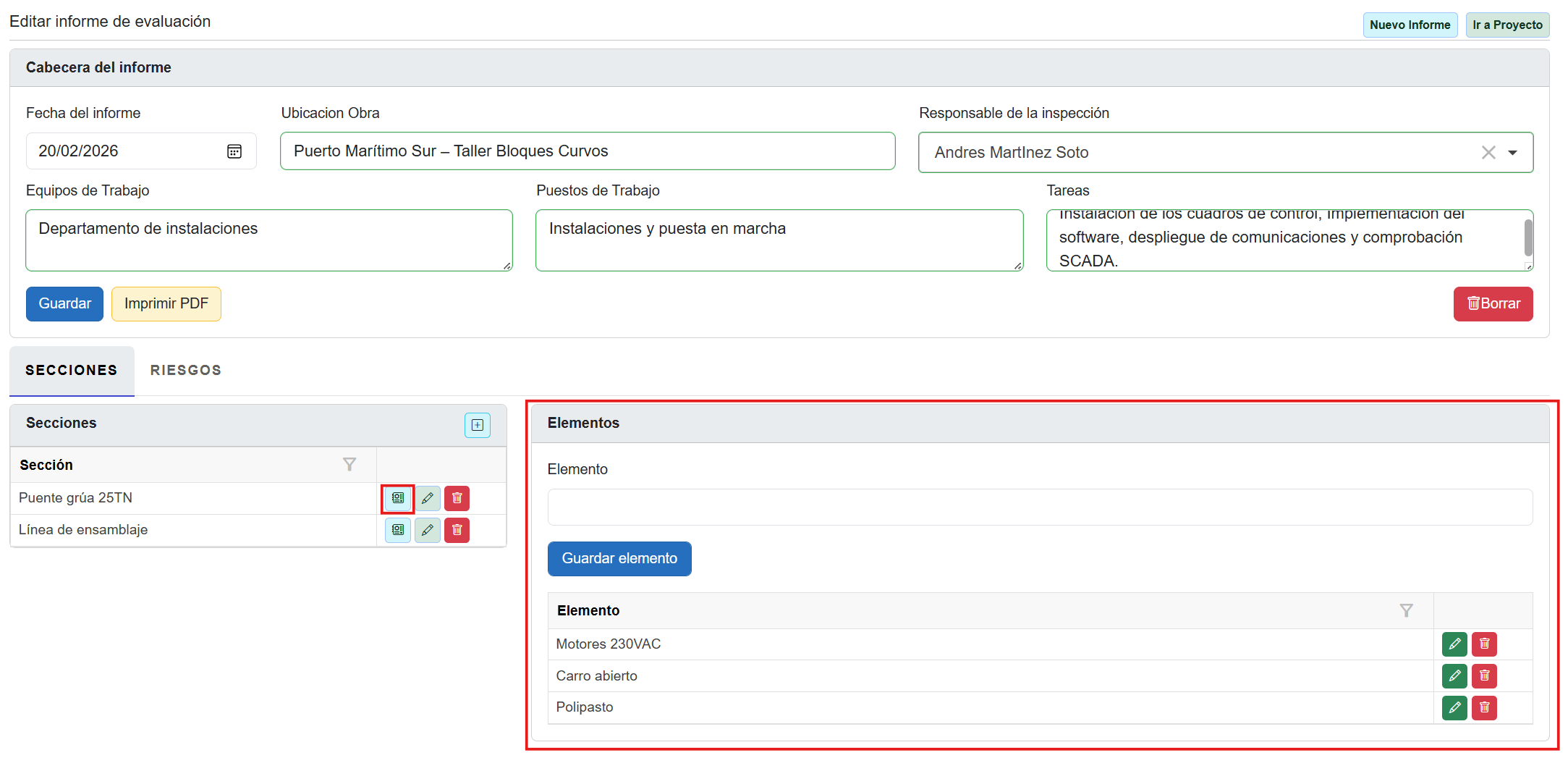This screenshot has height=758, width=1568.
Task: Open the Elemento column filter
Action: pyautogui.click(x=1405, y=611)
